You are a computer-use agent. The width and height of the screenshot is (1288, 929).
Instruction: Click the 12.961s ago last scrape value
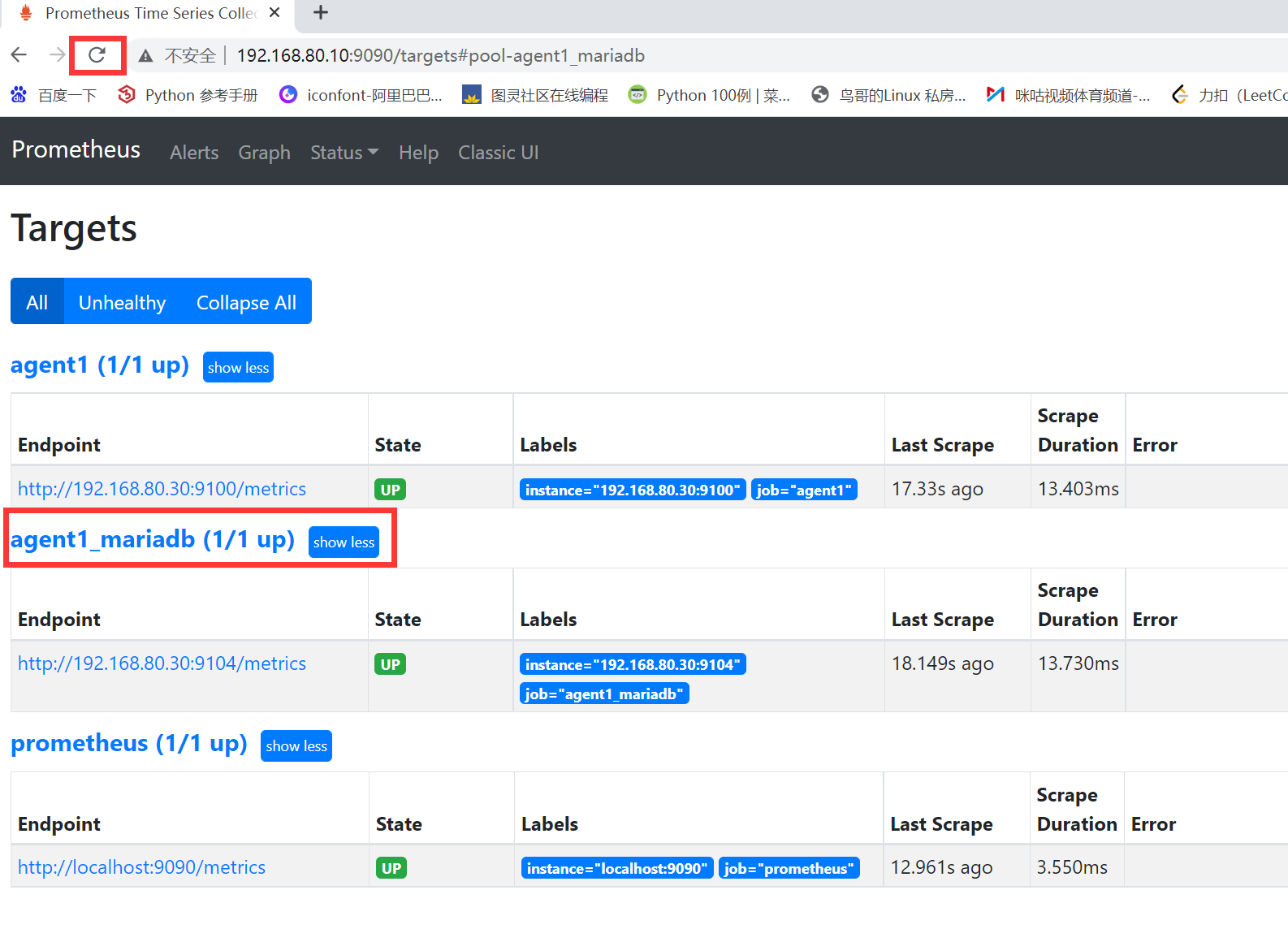pos(941,867)
